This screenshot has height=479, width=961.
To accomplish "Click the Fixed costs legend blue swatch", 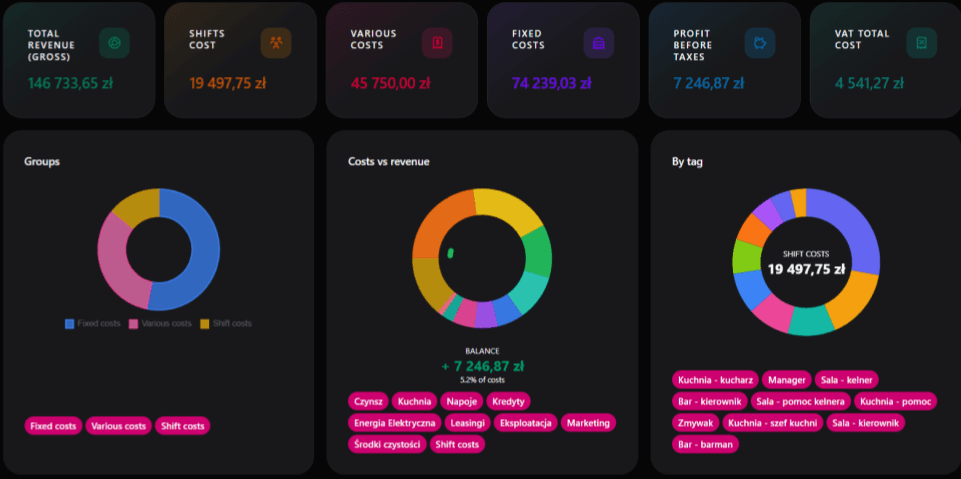I will [69, 323].
